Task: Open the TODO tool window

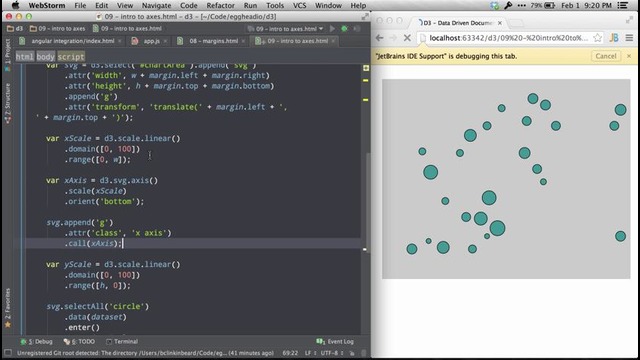Action: (79, 342)
